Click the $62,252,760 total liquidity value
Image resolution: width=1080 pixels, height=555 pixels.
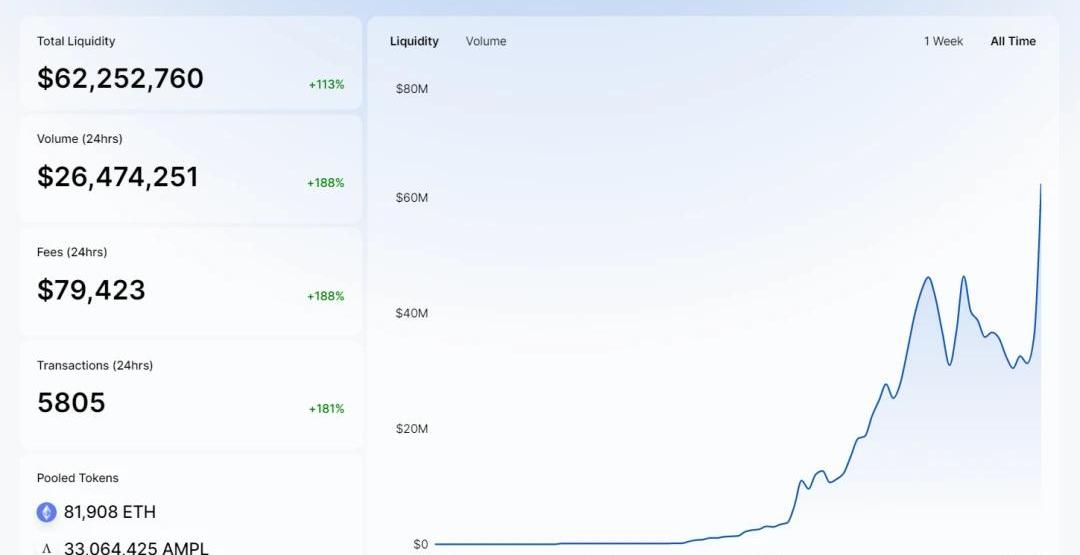coord(120,78)
